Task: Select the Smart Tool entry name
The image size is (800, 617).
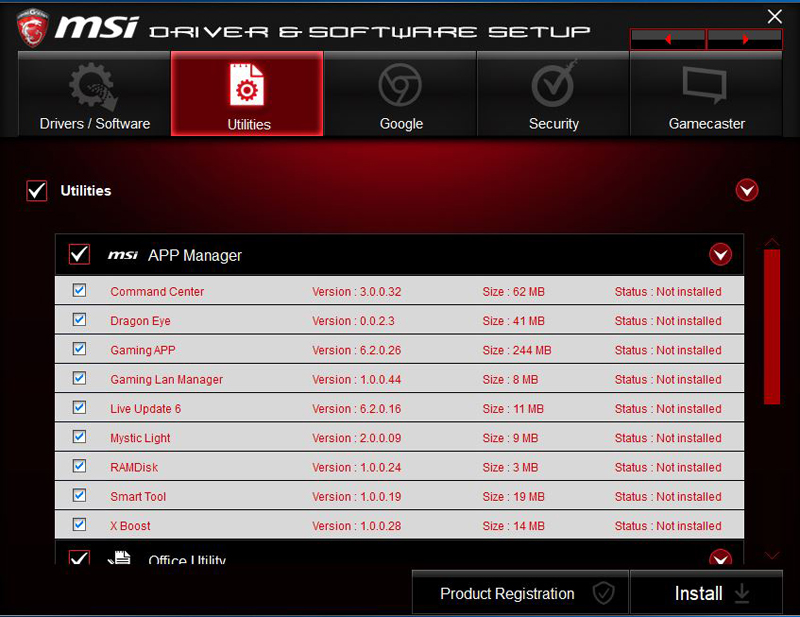Action: pos(138,497)
